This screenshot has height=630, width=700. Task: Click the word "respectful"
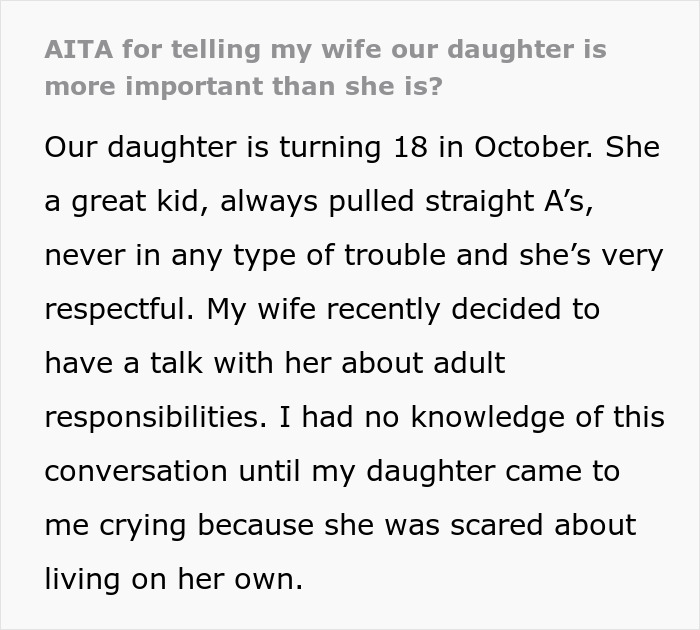(x=117, y=309)
